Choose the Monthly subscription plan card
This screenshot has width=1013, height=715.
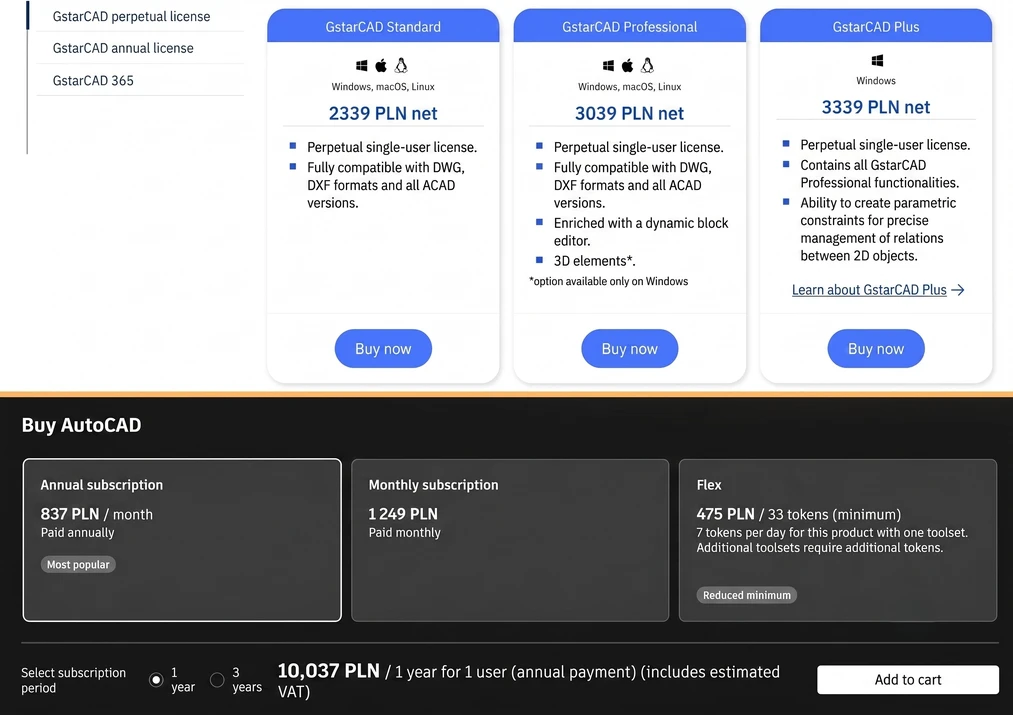[510, 540]
